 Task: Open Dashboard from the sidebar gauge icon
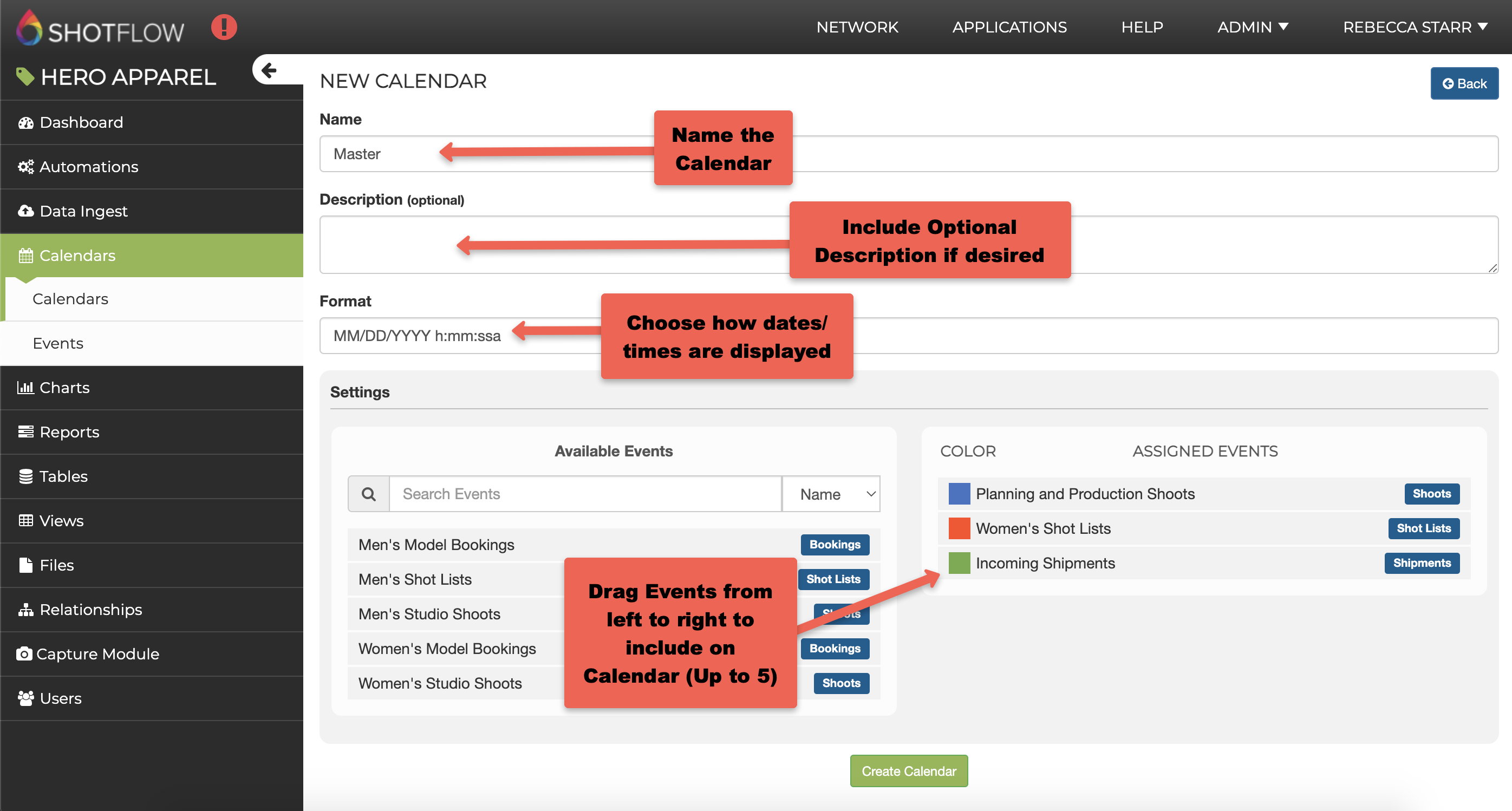click(x=25, y=123)
